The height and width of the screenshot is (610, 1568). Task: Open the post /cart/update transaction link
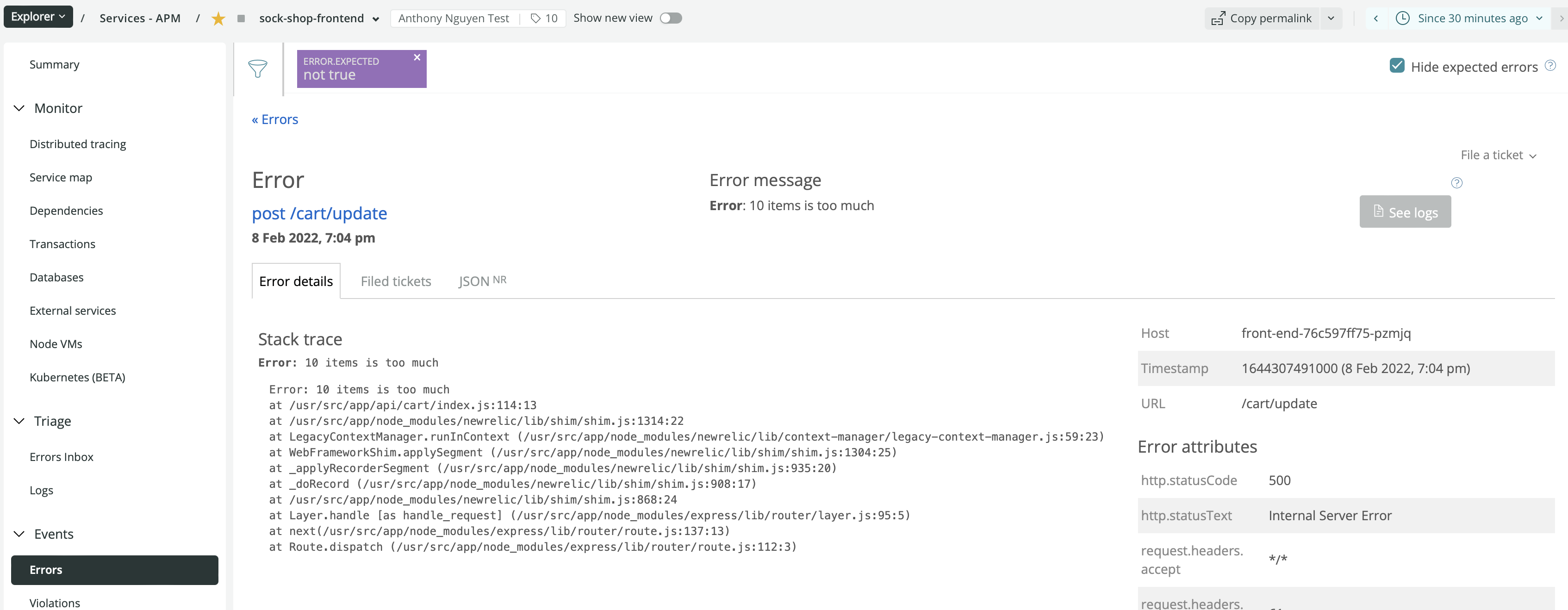coord(319,214)
